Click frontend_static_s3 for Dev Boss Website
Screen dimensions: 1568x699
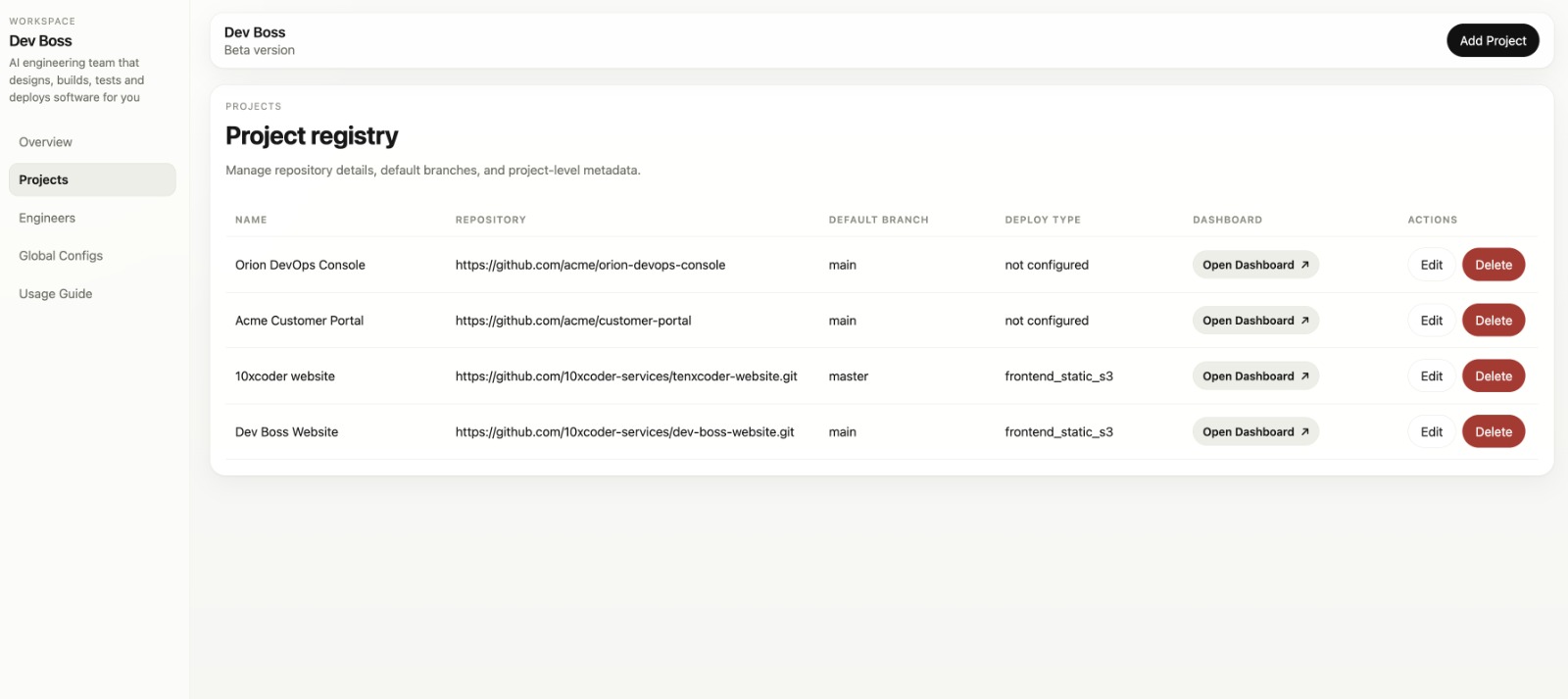1058,432
